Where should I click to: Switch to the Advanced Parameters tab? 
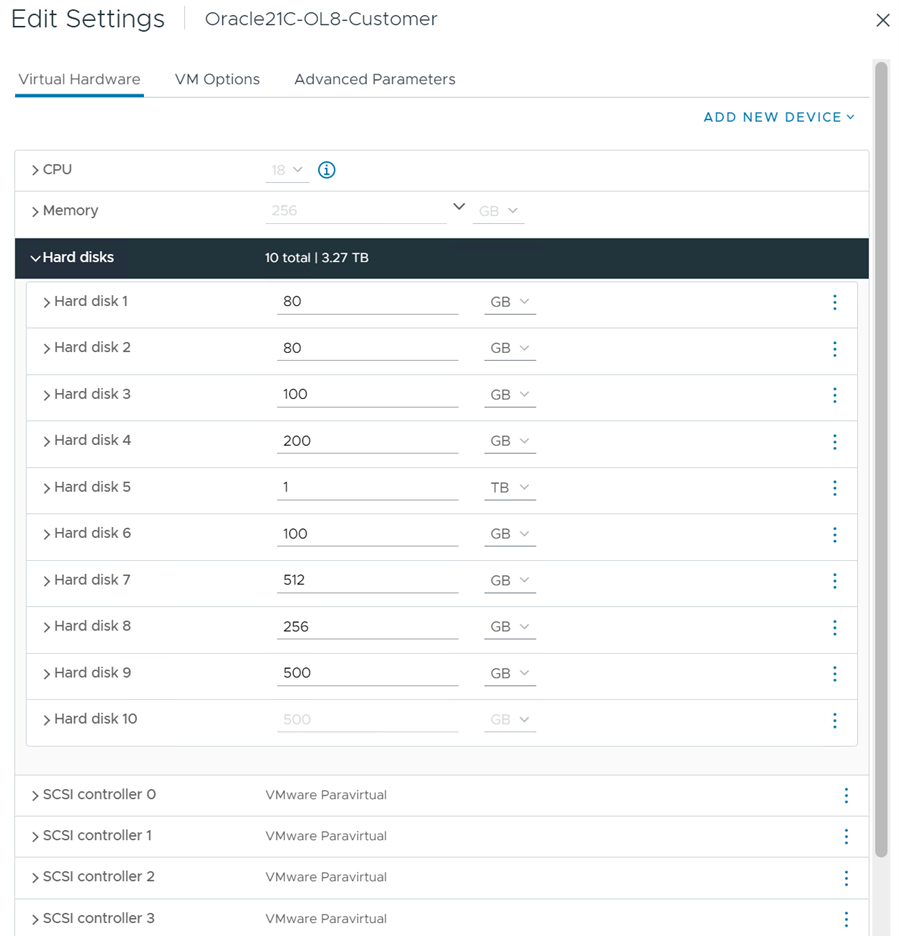point(374,80)
